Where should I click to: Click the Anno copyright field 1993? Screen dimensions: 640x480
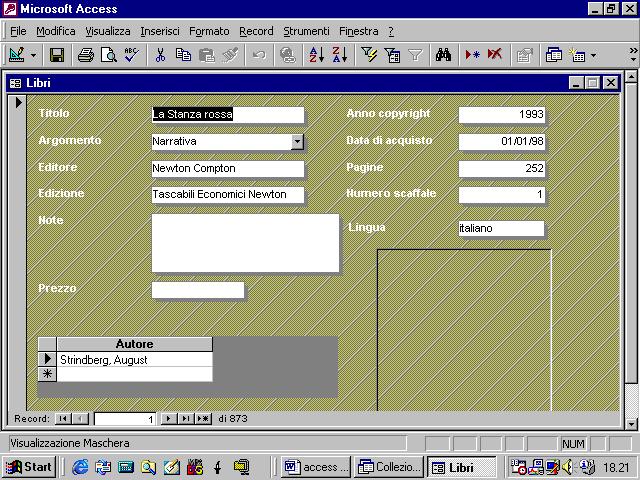pyautogui.click(x=502, y=114)
